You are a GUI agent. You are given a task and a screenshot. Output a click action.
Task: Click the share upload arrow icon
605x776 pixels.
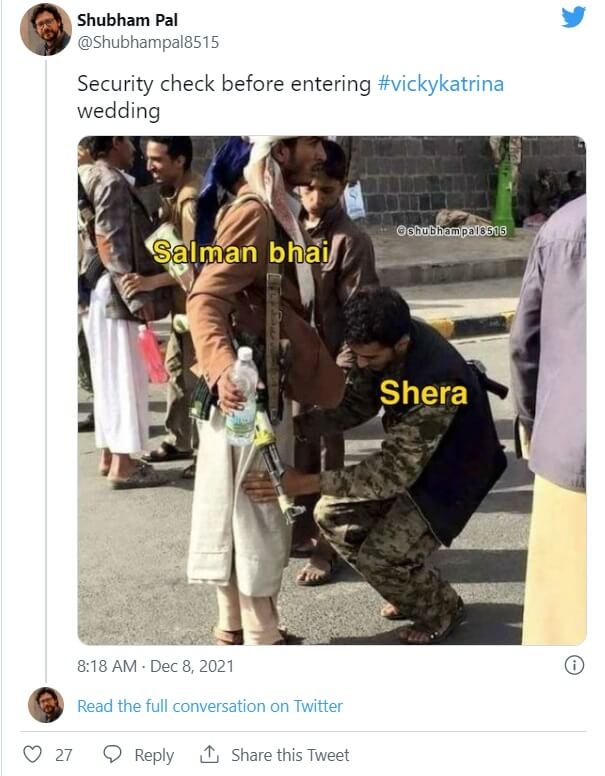209,754
